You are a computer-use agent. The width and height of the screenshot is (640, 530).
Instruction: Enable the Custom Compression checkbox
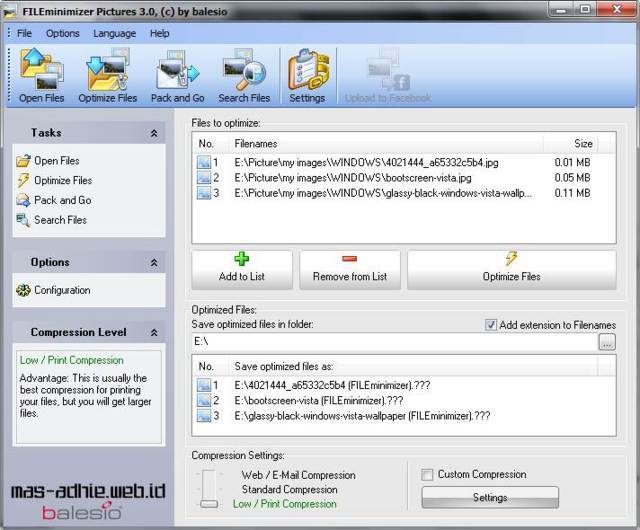[427, 474]
